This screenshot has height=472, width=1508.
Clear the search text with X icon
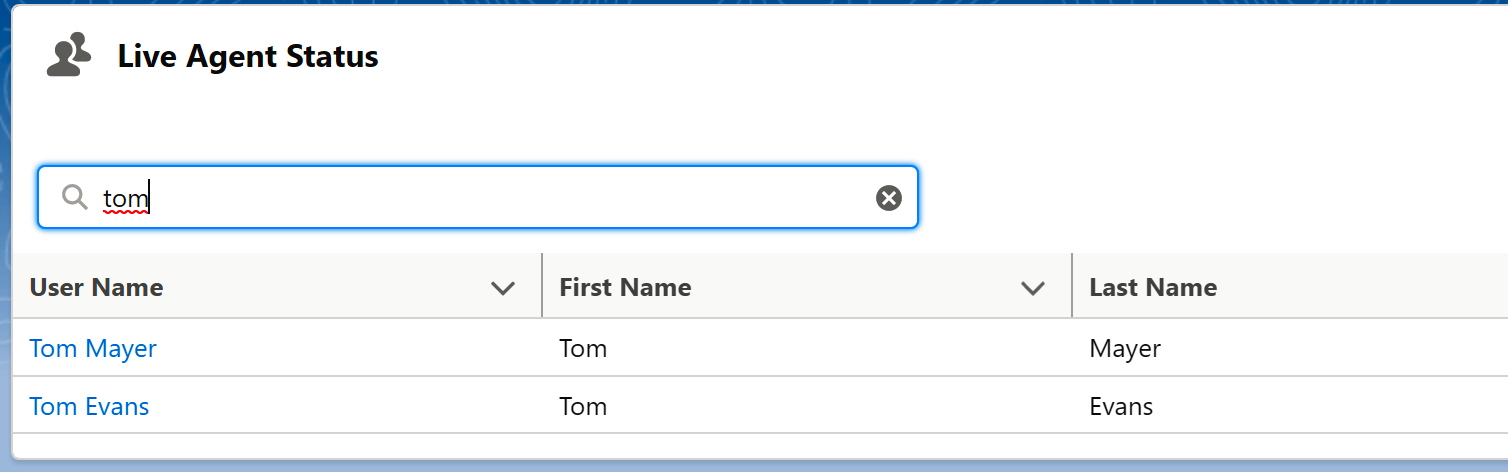(x=888, y=198)
